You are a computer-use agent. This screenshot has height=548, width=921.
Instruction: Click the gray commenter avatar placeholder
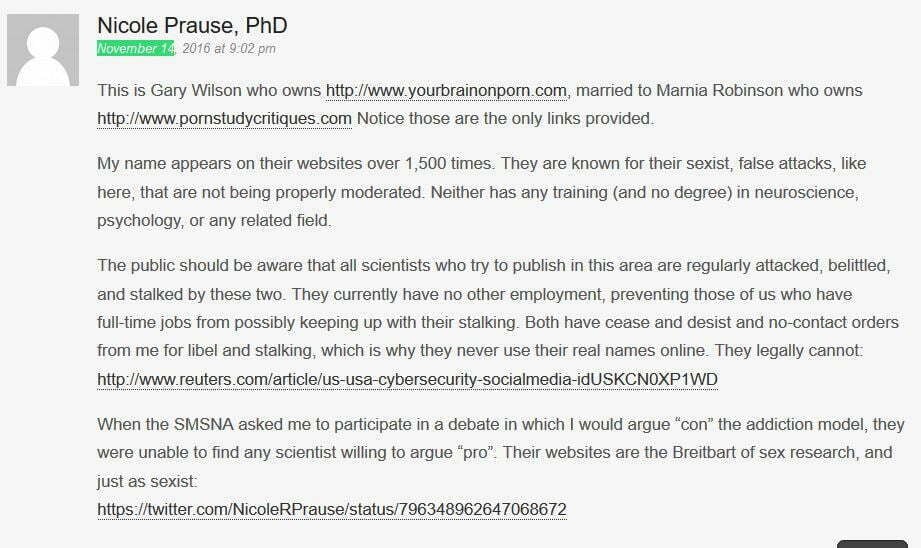click(x=45, y=50)
